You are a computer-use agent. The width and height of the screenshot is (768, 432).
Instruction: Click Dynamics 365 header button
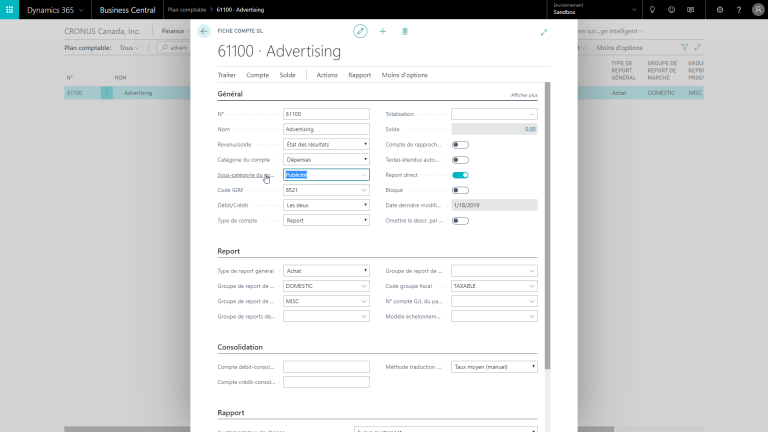(x=55, y=10)
